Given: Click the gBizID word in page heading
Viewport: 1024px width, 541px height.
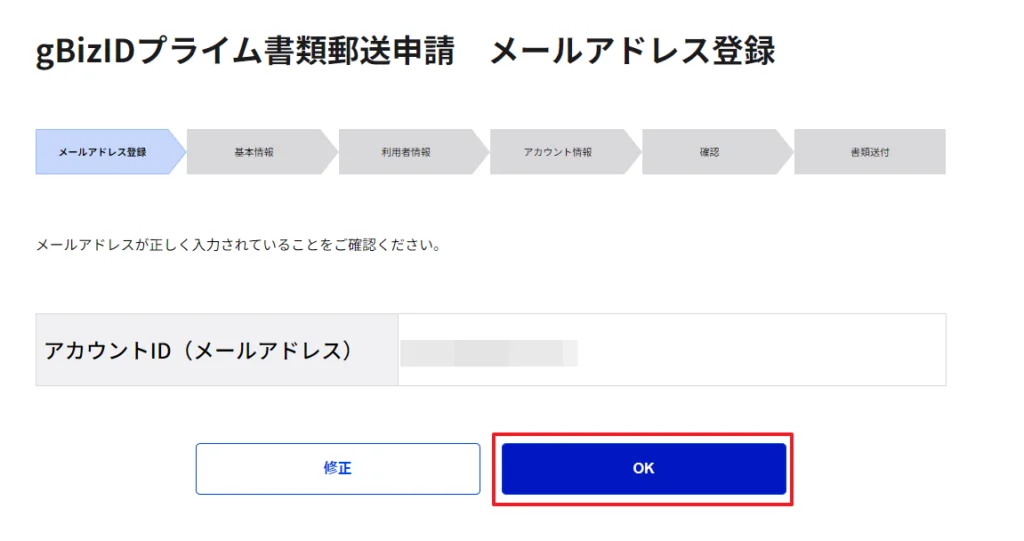Looking at the screenshot, I should point(84,52).
